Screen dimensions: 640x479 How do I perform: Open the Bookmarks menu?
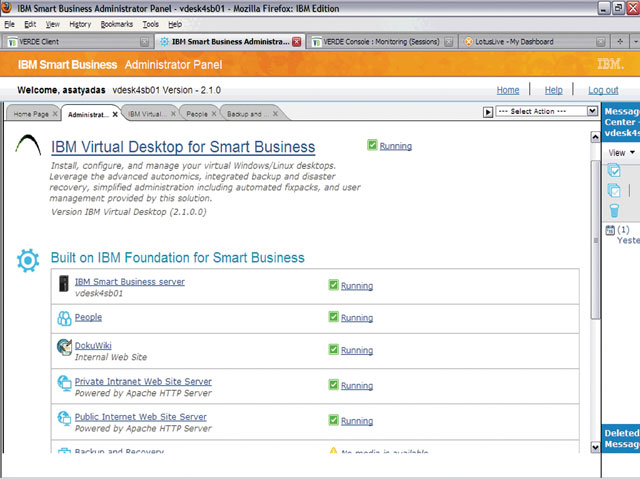pyautogui.click(x=117, y=24)
